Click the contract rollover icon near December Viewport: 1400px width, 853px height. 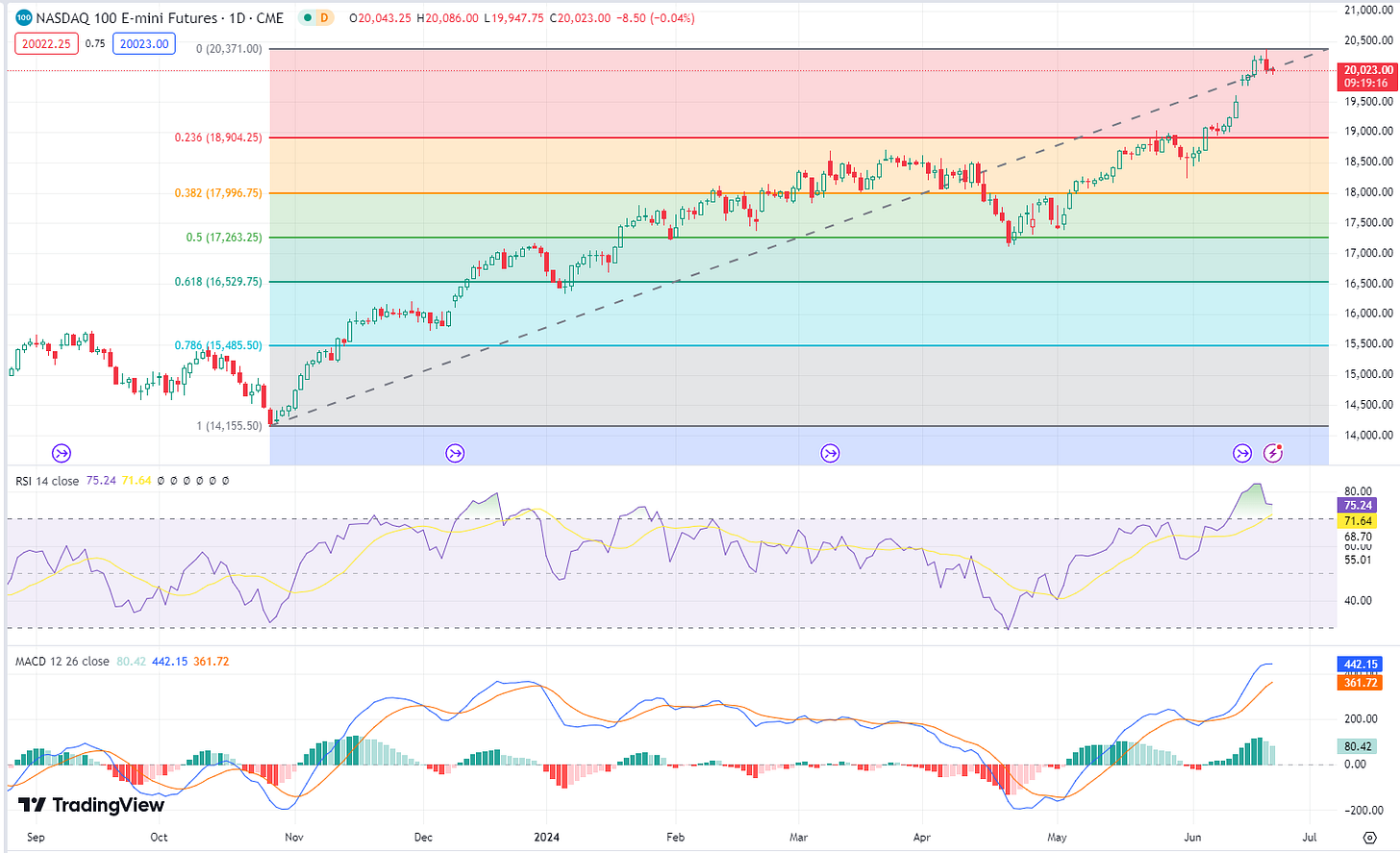pyautogui.click(x=455, y=453)
